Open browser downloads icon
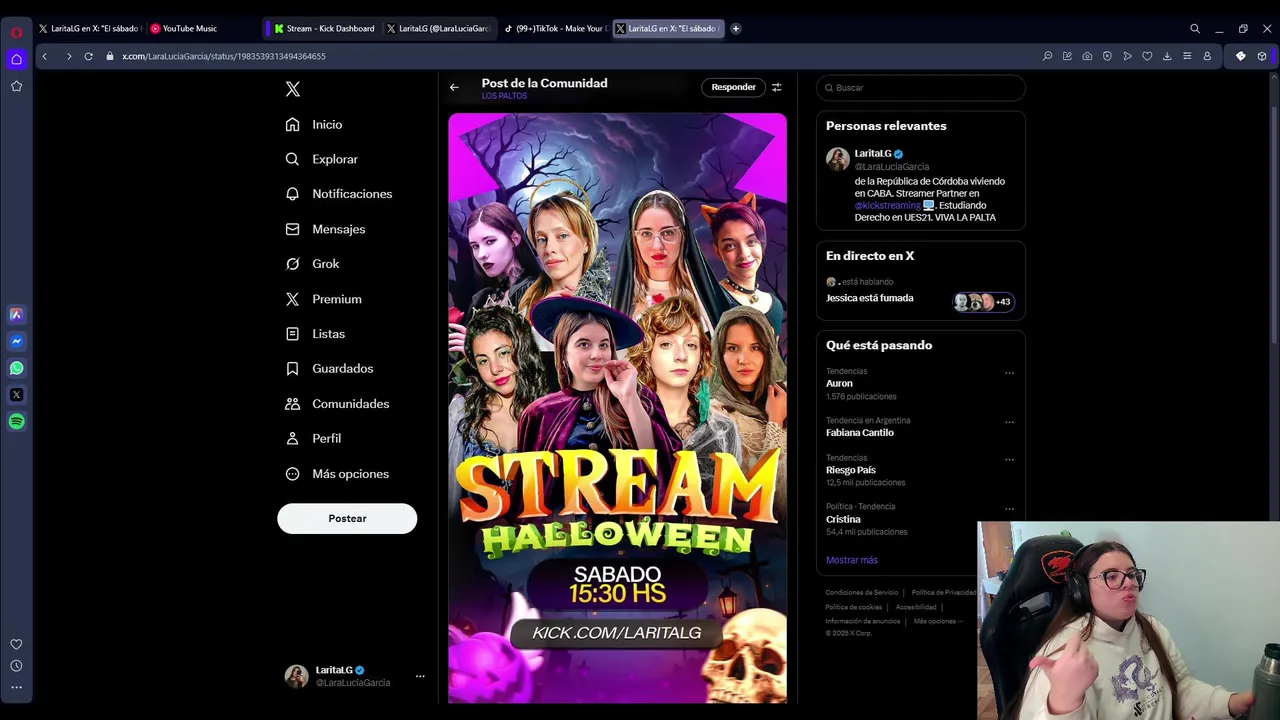Screen dimensions: 1280x720 click(1167, 56)
